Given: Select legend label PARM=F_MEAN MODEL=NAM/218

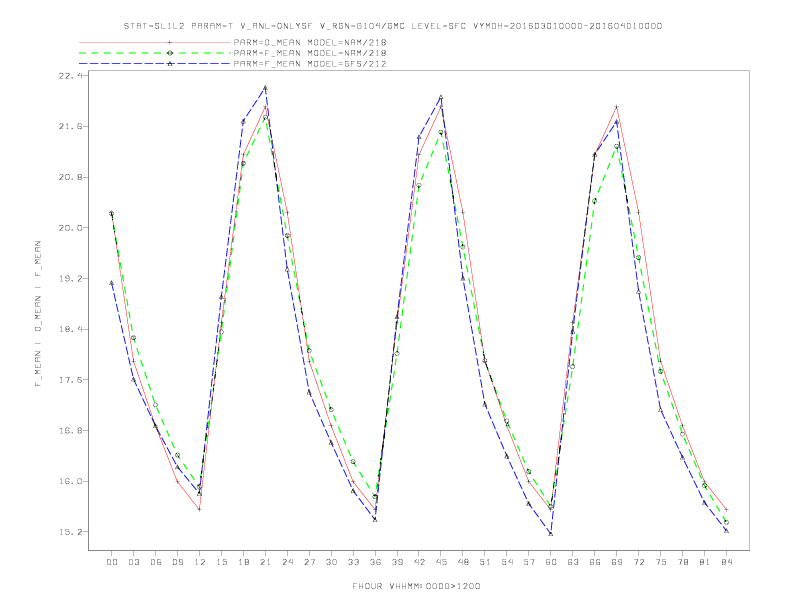Looking at the screenshot, I should (x=310, y=53).
